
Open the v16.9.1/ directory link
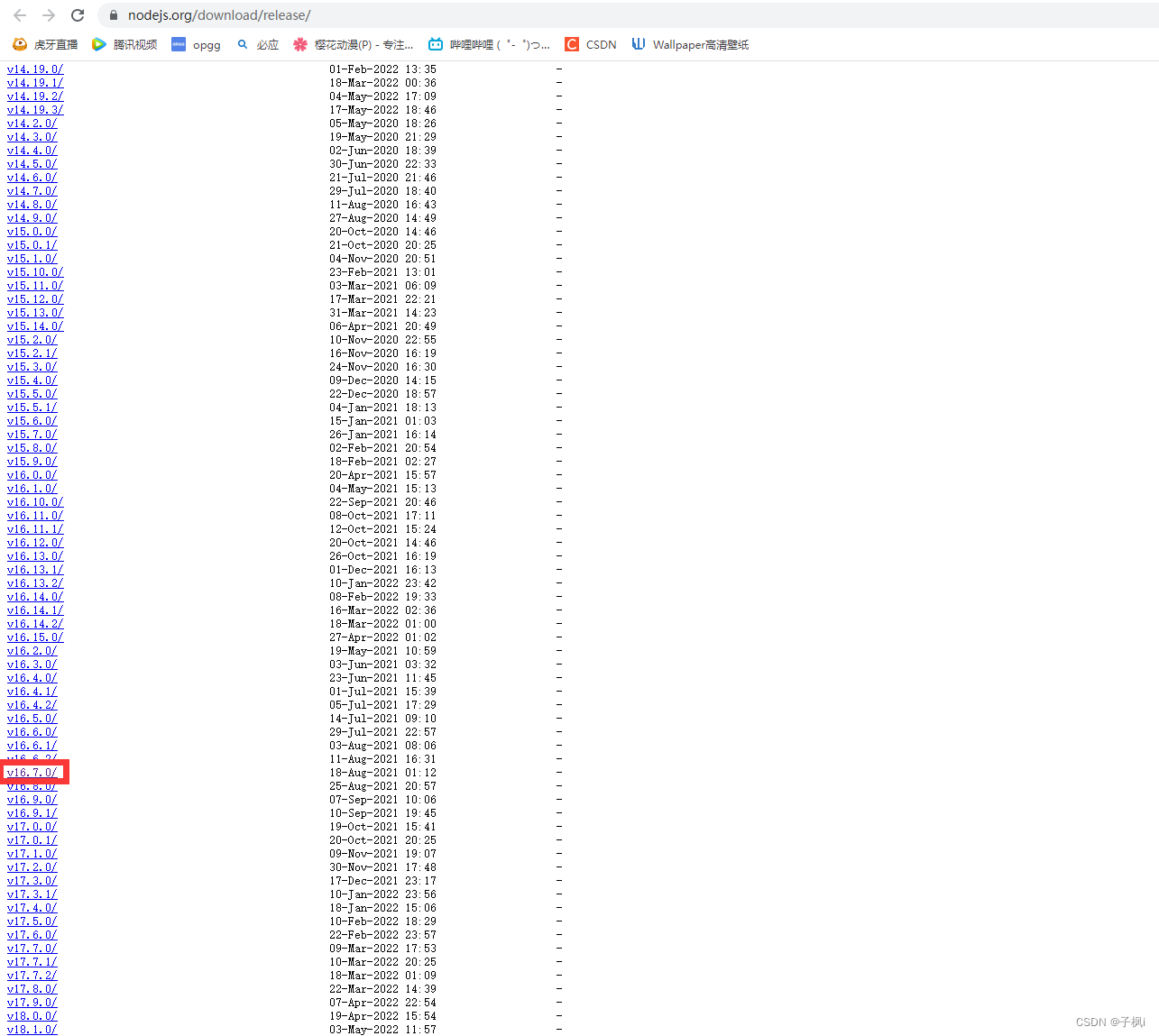(x=32, y=813)
